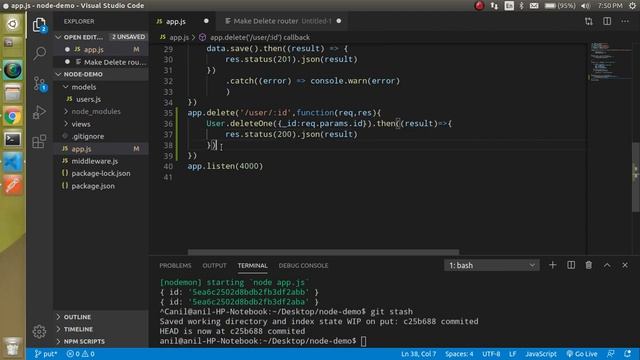Create a new terminal with plus icon

coord(552,265)
